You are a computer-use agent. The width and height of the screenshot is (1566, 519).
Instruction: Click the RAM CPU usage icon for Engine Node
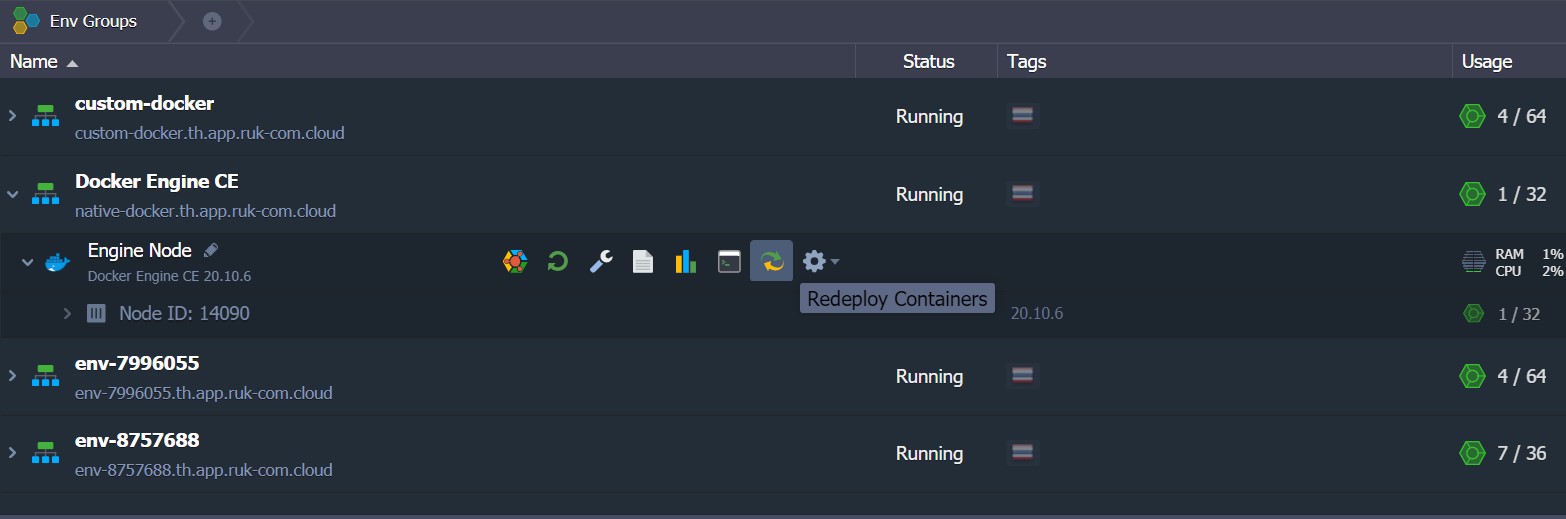(1473, 262)
